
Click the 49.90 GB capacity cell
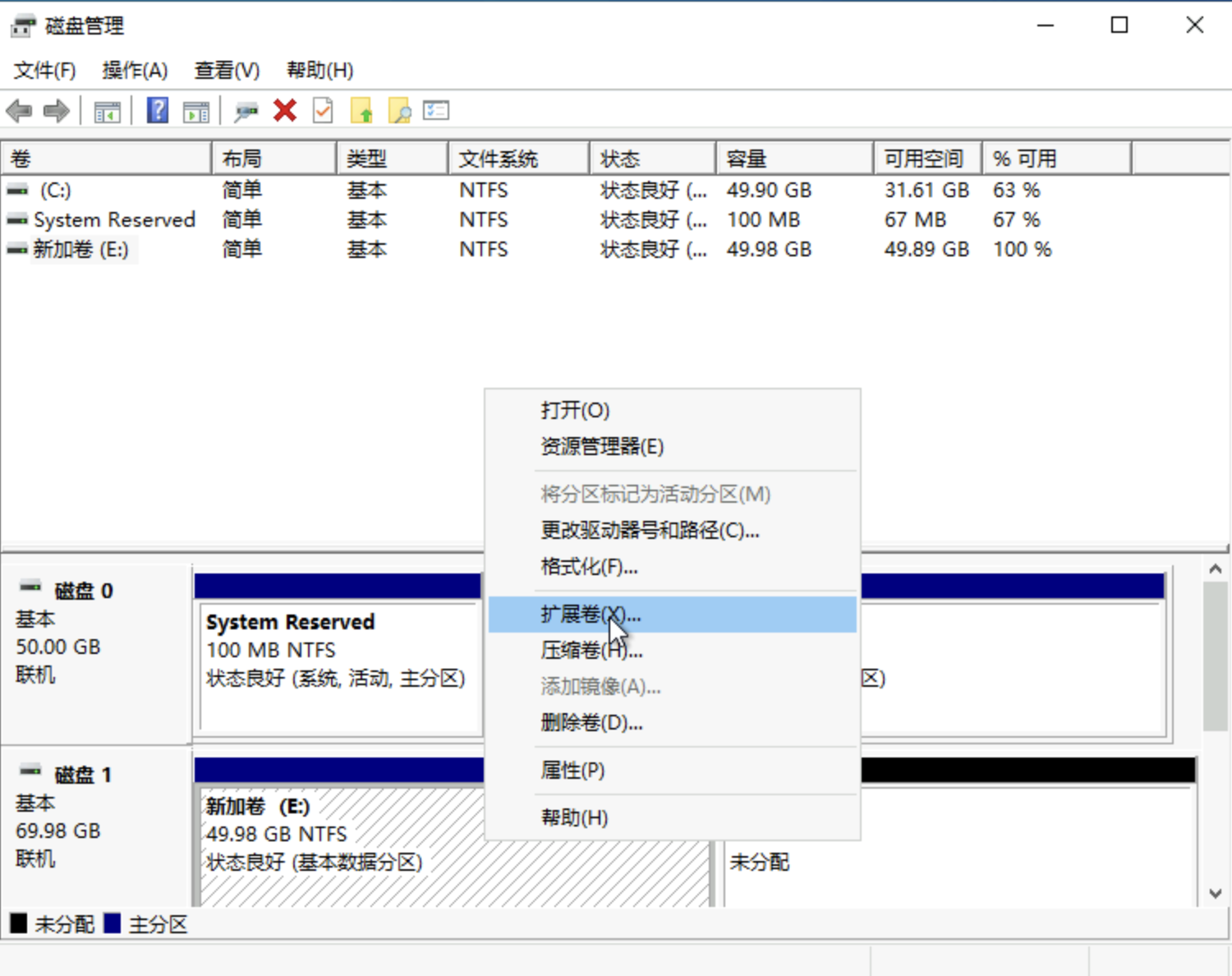pos(769,190)
